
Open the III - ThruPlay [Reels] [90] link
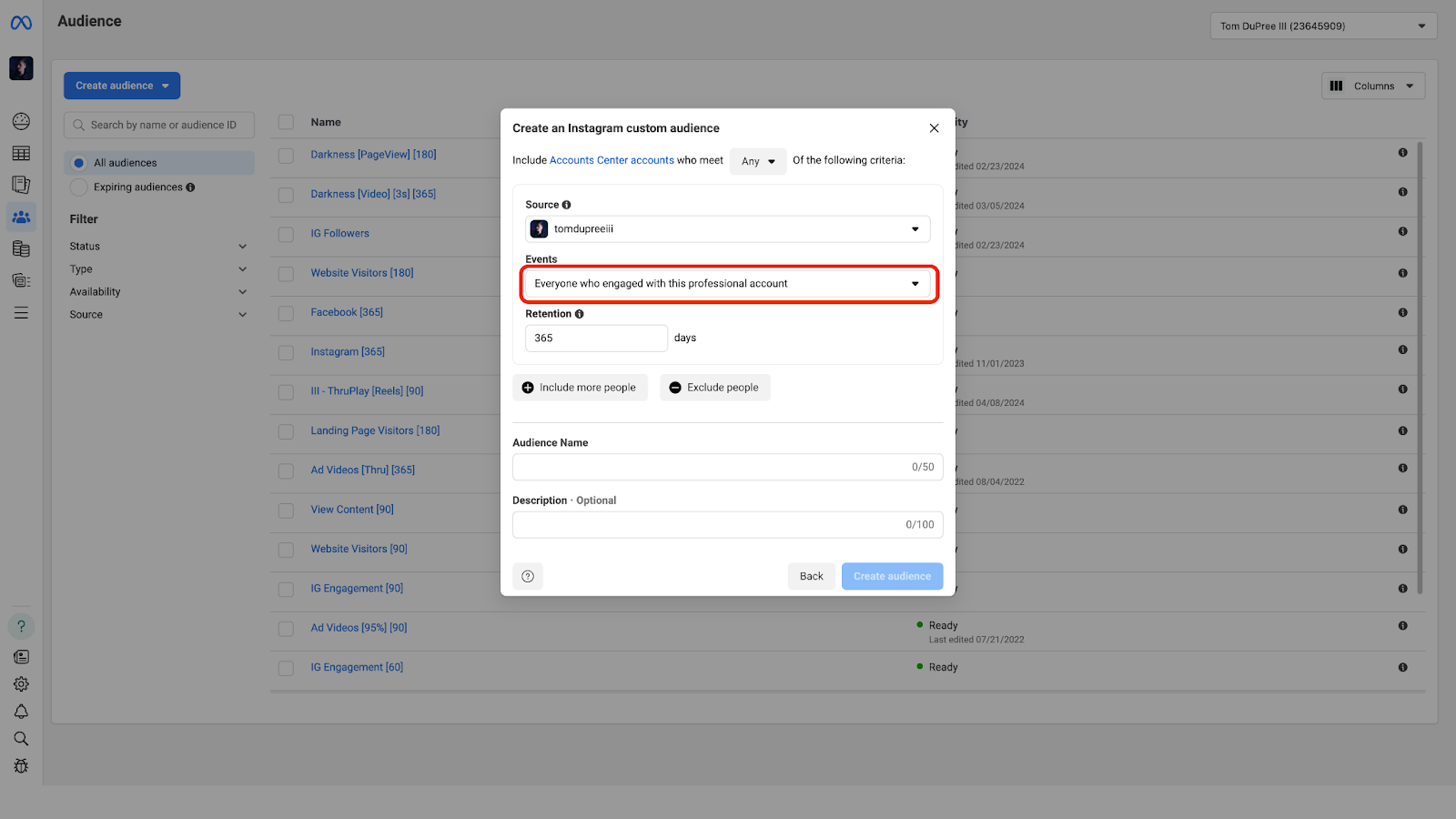click(x=367, y=391)
